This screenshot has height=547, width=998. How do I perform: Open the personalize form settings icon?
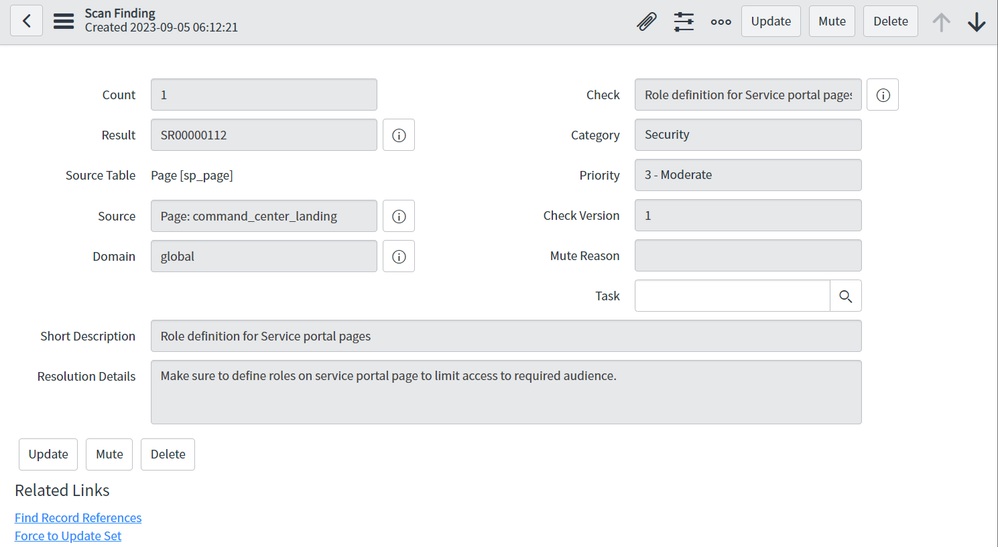point(684,21)
